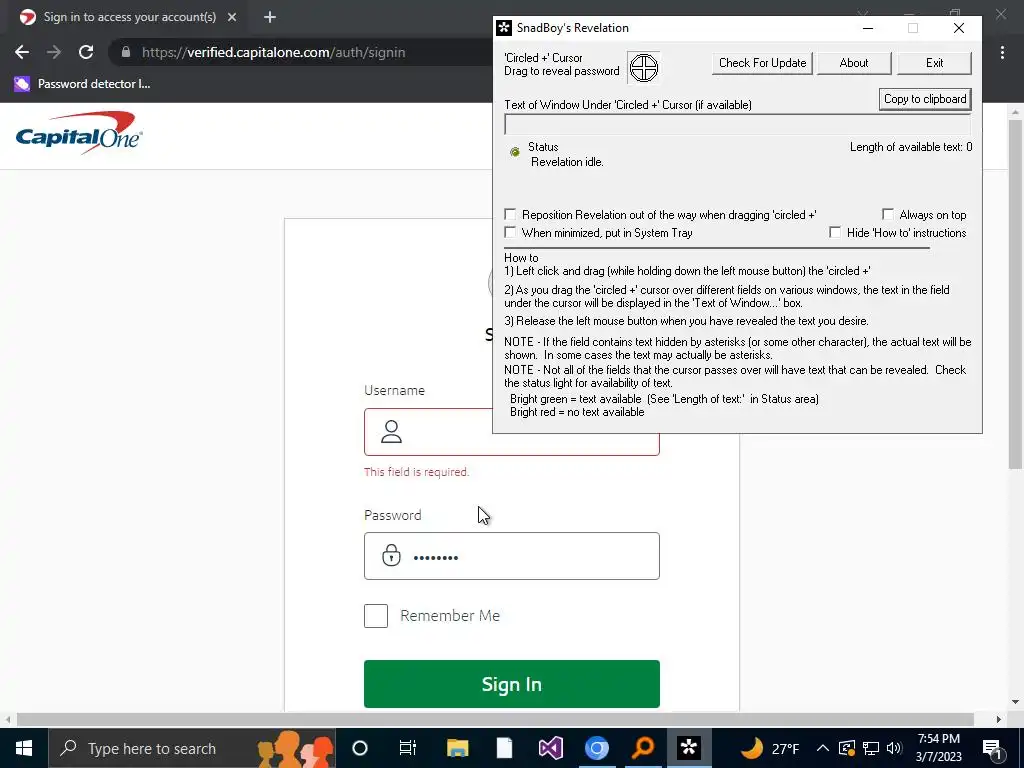This screenshot has width=1024, height=768.
Task: Click the Text of Window text box
Action: (737, 125)
